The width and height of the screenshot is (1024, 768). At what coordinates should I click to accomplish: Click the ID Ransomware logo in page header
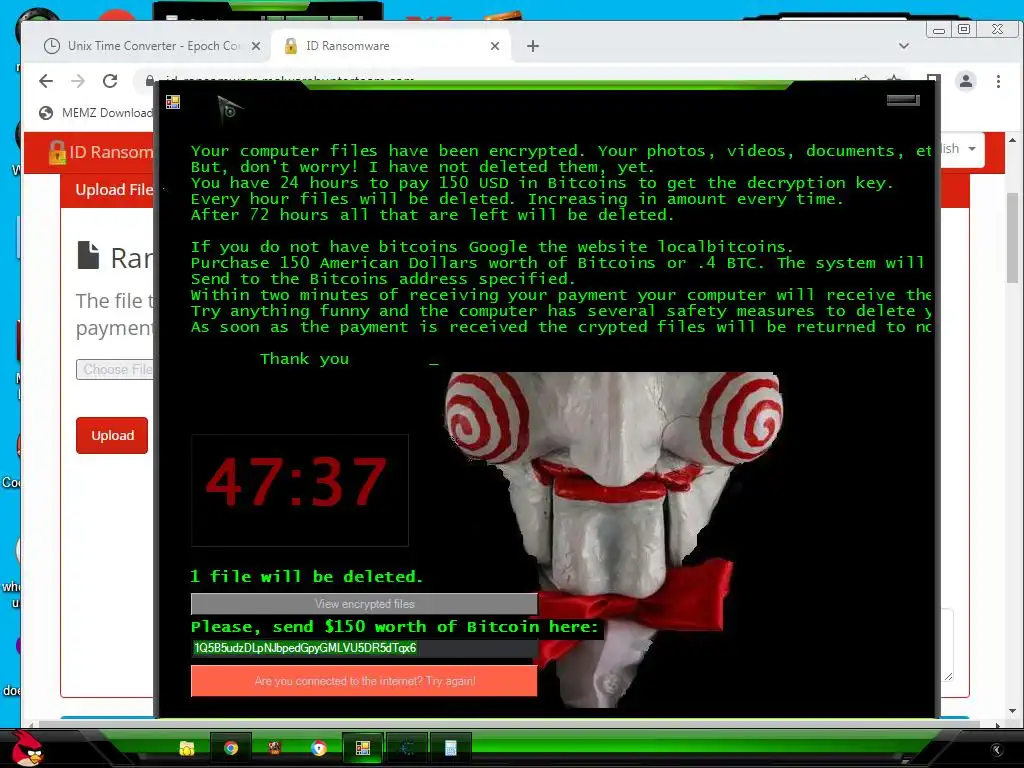point(101,152)
